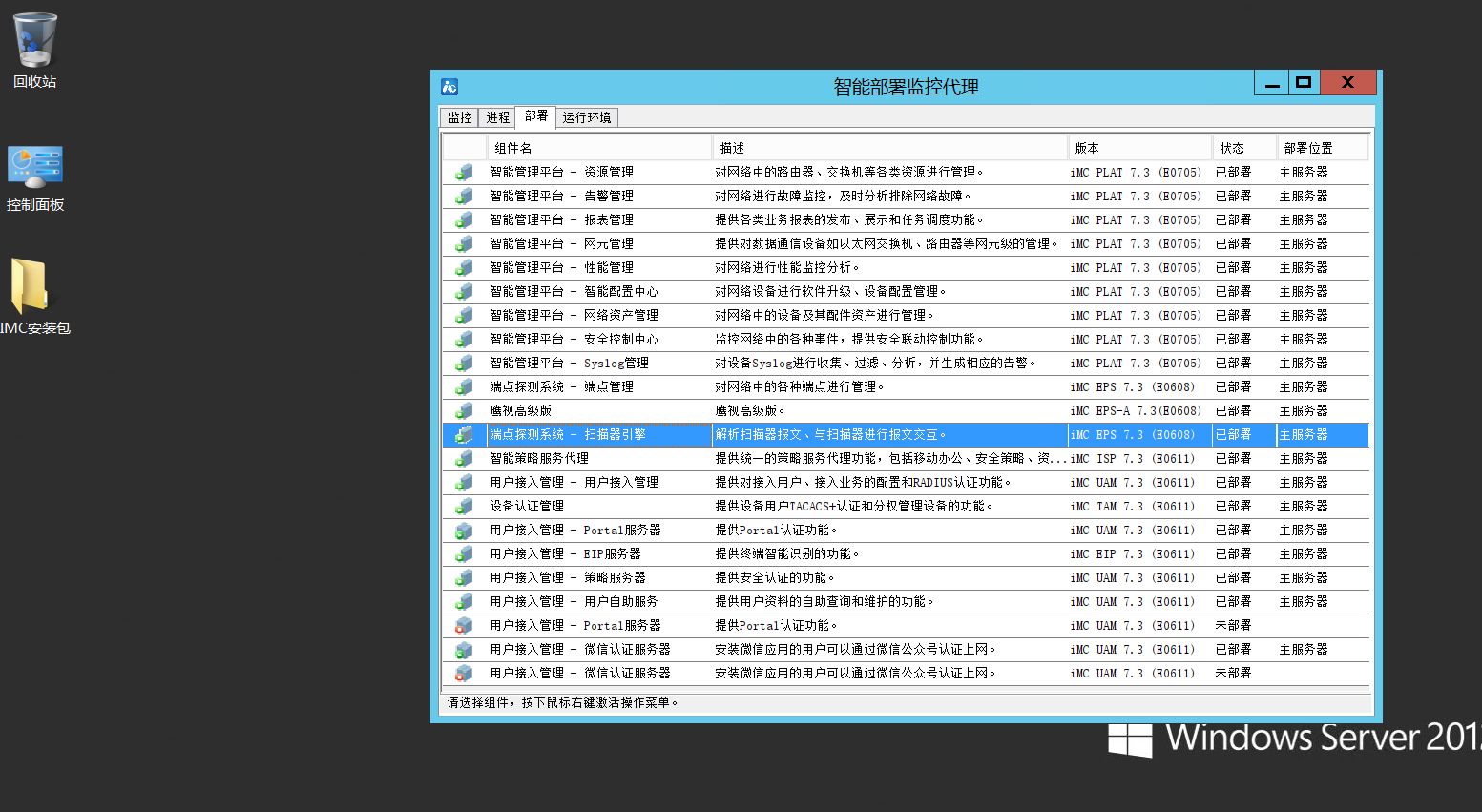Select the icon of EIP服务器 row
The width and height of the screenshot is (1482, 812).
coord(464,554)
